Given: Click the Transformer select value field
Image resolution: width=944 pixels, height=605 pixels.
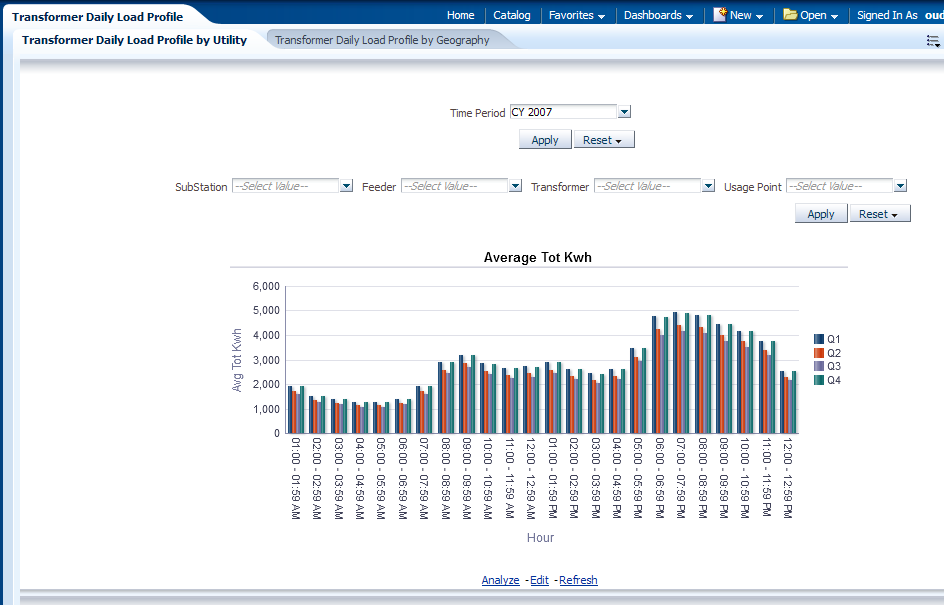Looking at the screenshot, I should tap(647, 186).
